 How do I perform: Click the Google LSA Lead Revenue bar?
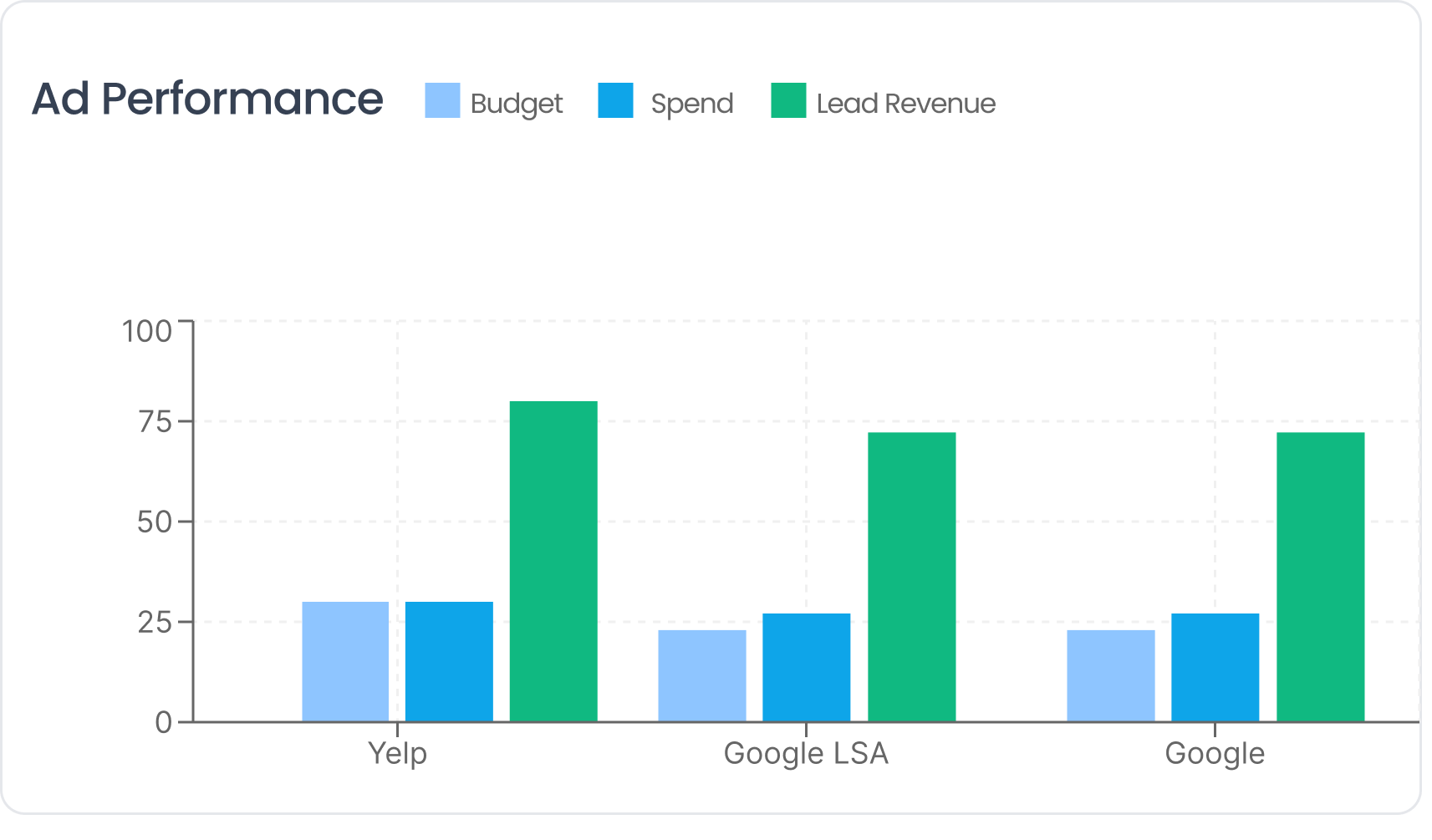911,577
